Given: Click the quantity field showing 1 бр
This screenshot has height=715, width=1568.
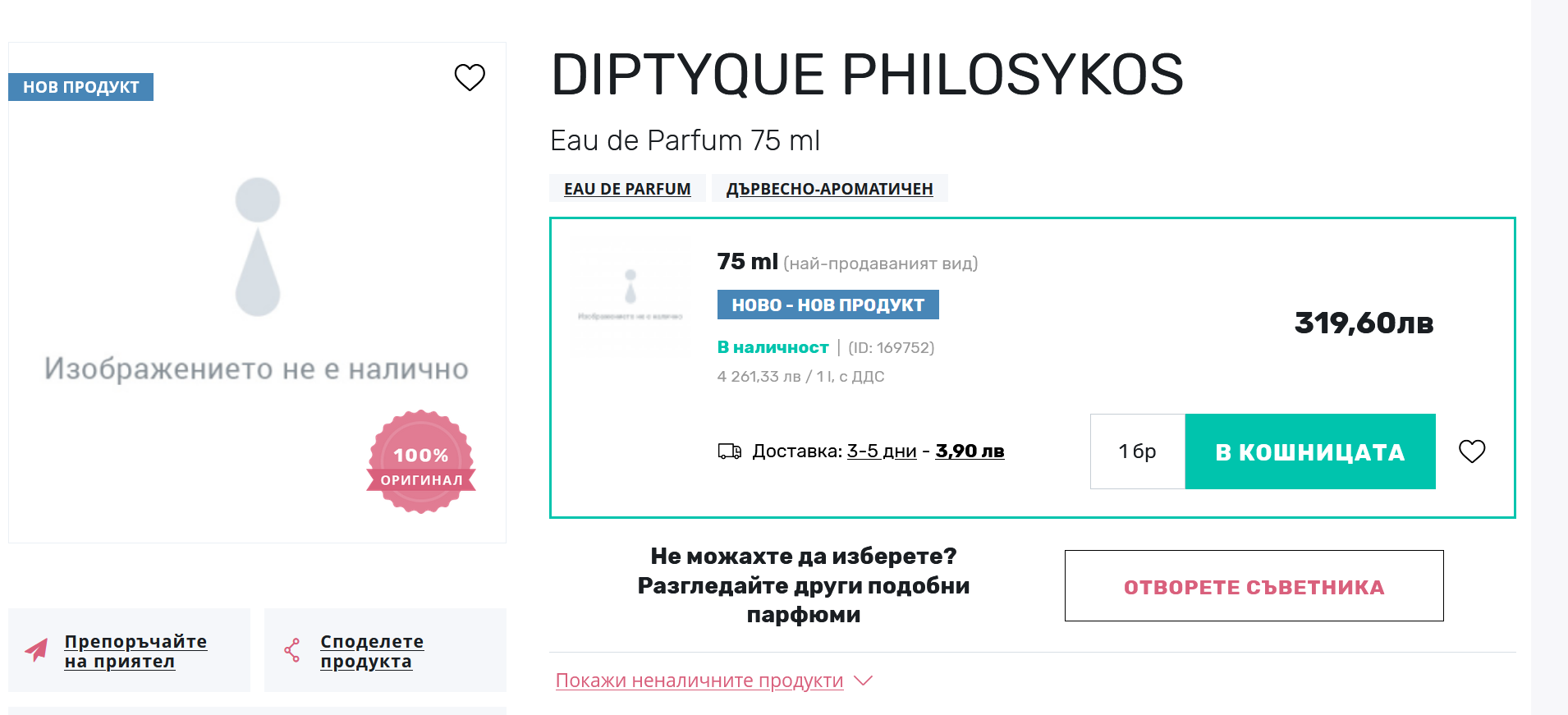Looking at the screenshot, I should (1138, 451).
